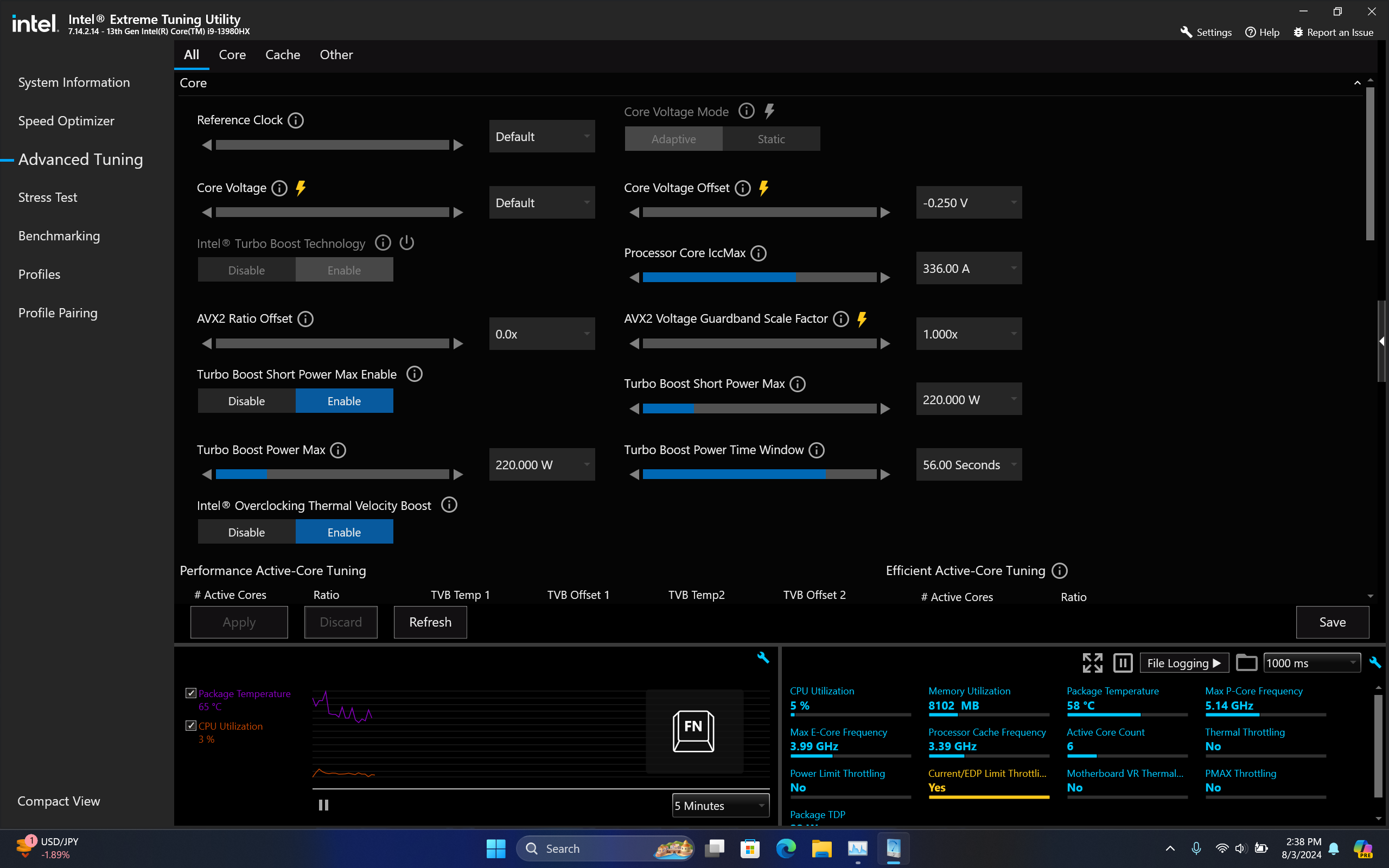The height and width of the screenshot is (868, 1389).
Task: Open AVX2 Ratio Offset info icon
Action: click(x=305, y=318)
